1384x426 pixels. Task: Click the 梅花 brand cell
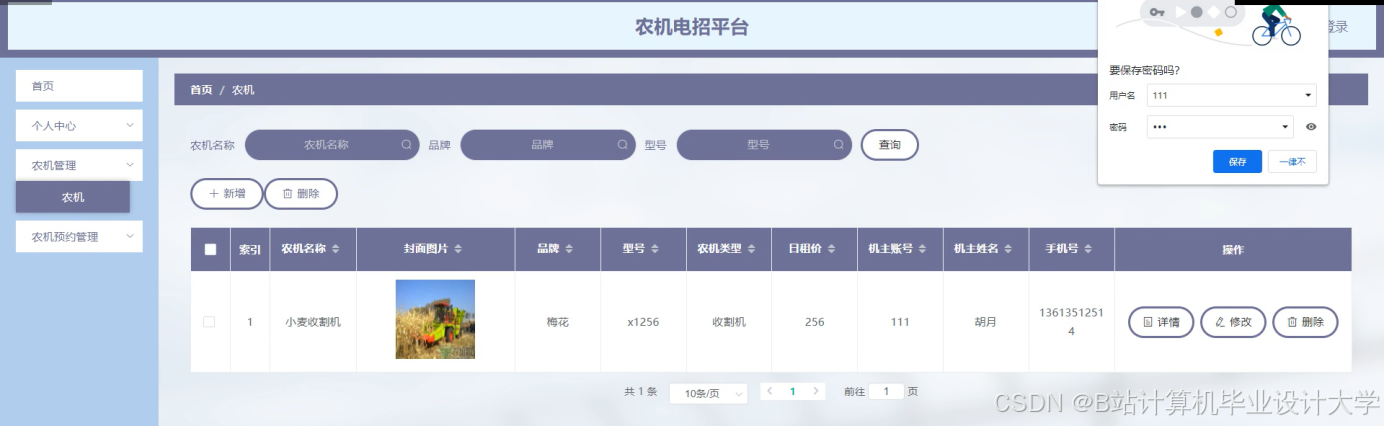pyautogui.click(x=558, y=322)
